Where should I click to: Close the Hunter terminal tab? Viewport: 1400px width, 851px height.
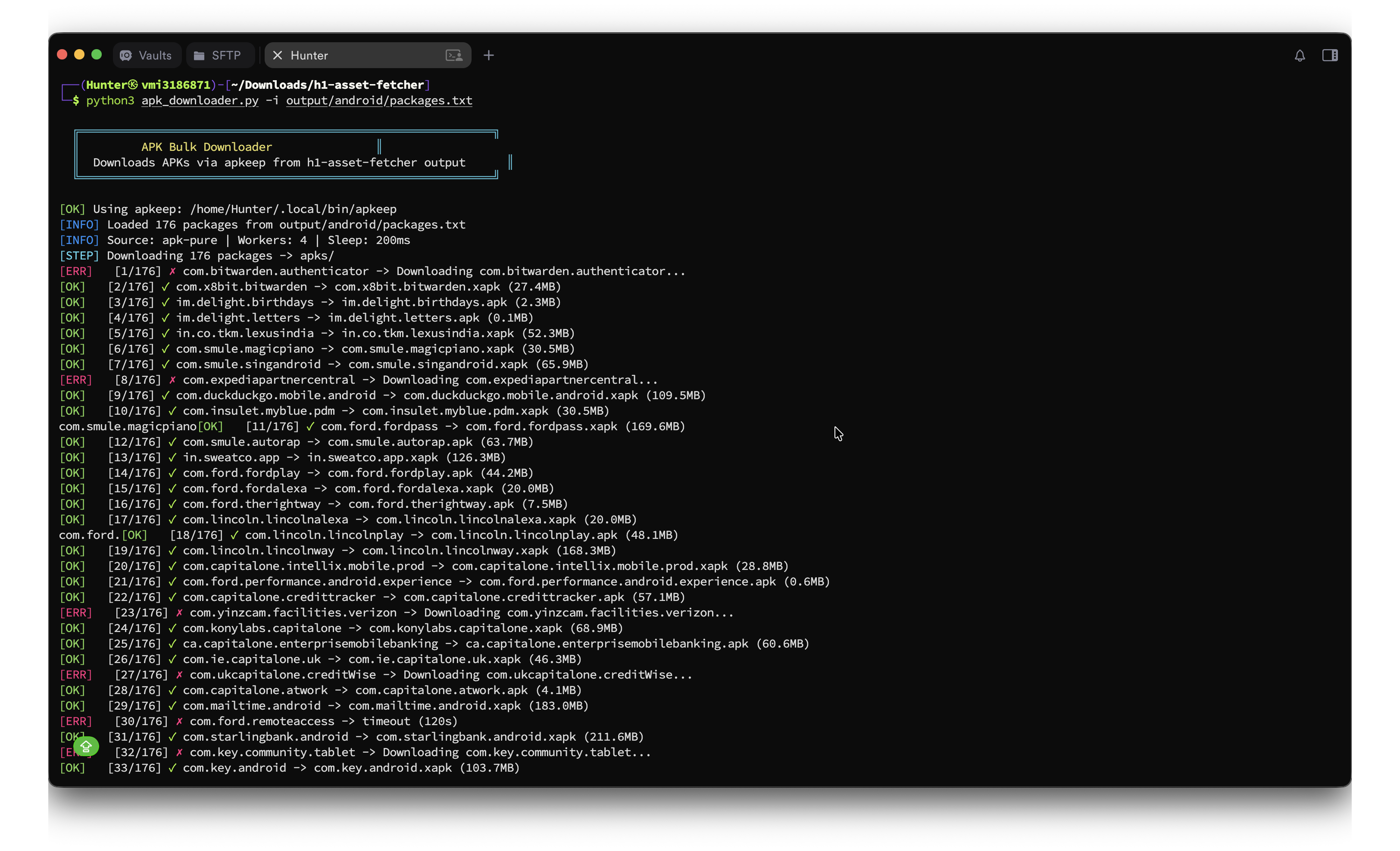click(278, 55)
